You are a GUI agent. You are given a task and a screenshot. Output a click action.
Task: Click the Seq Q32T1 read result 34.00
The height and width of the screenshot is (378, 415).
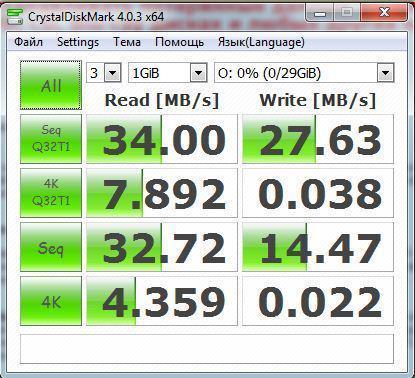162,139
